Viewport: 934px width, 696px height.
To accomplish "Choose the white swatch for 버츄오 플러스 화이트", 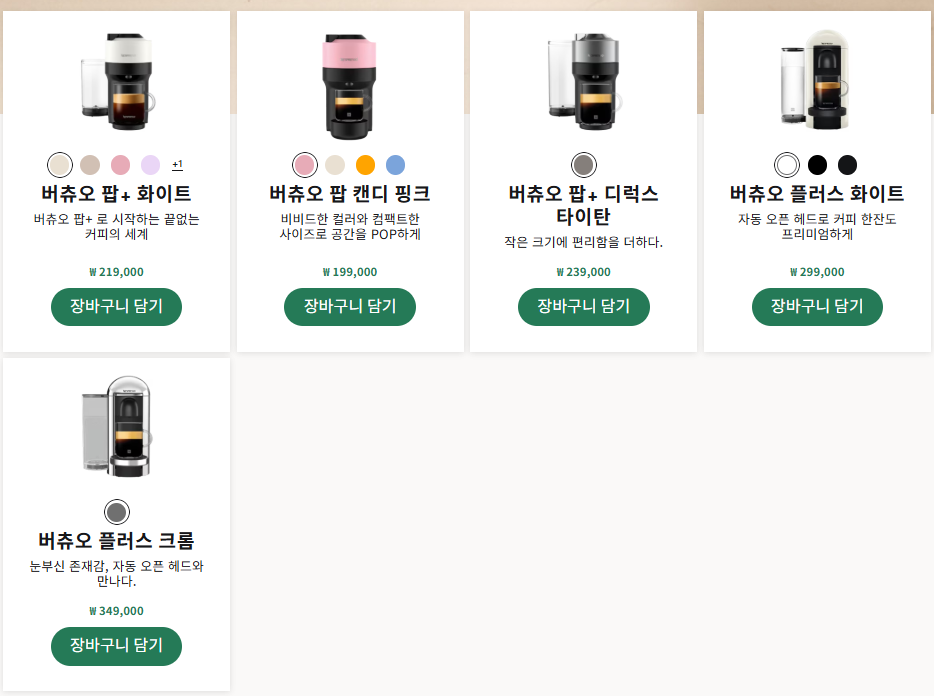I will pyautogui.click(x=787, y=165).
